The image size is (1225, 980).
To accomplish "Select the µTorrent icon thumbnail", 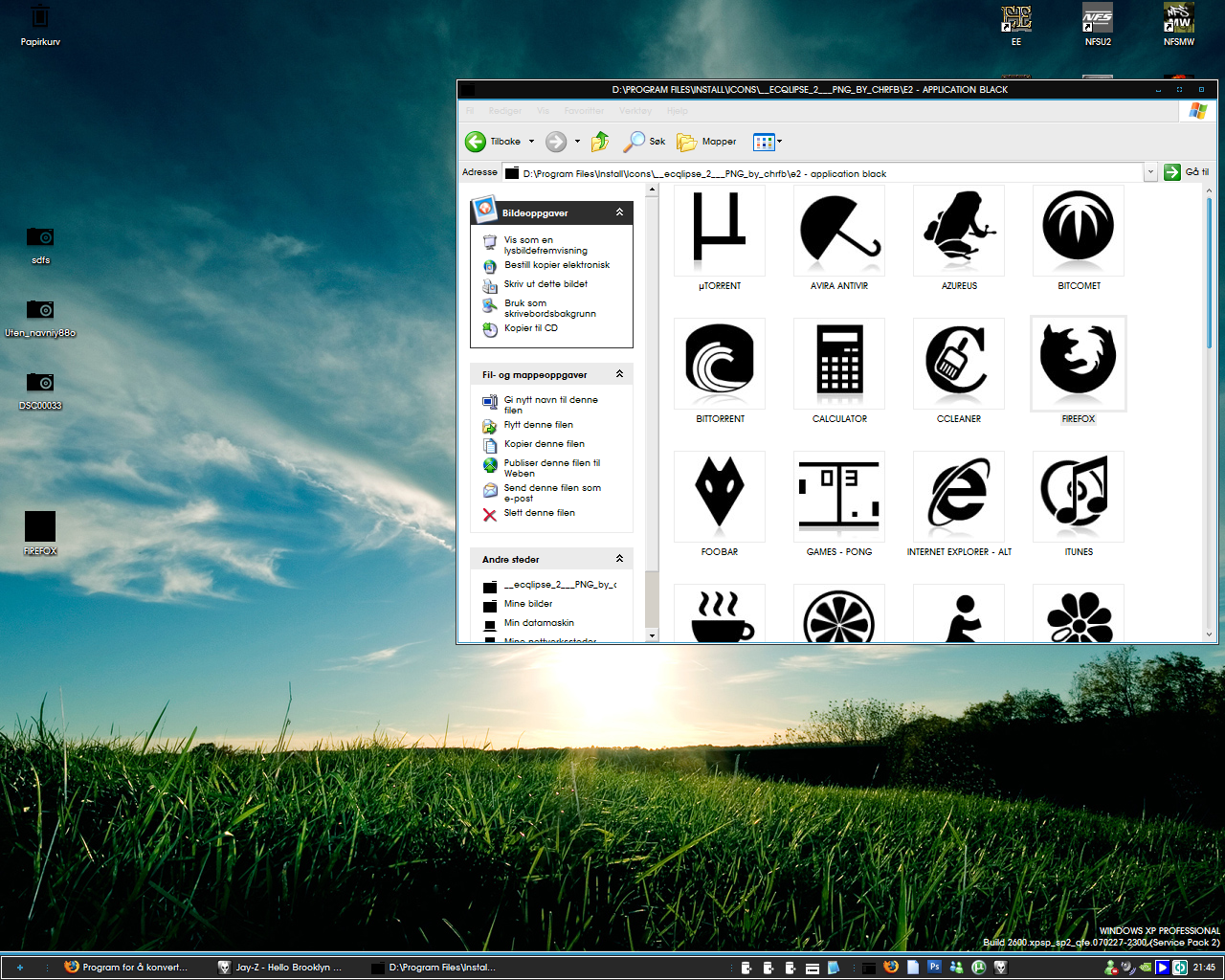I will (720, 231).
